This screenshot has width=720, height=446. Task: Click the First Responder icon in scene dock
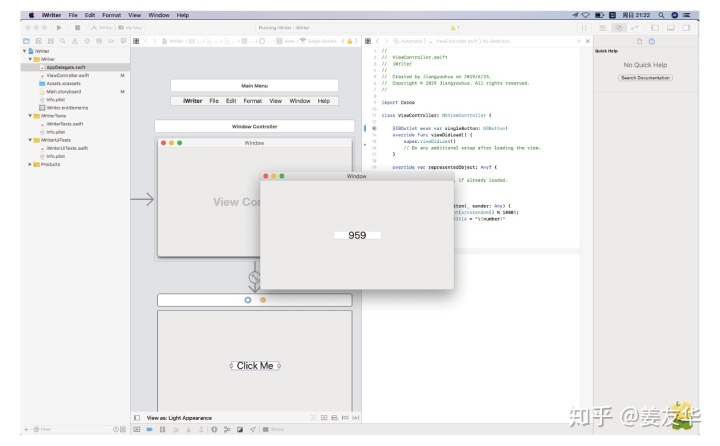pos(263,300)
